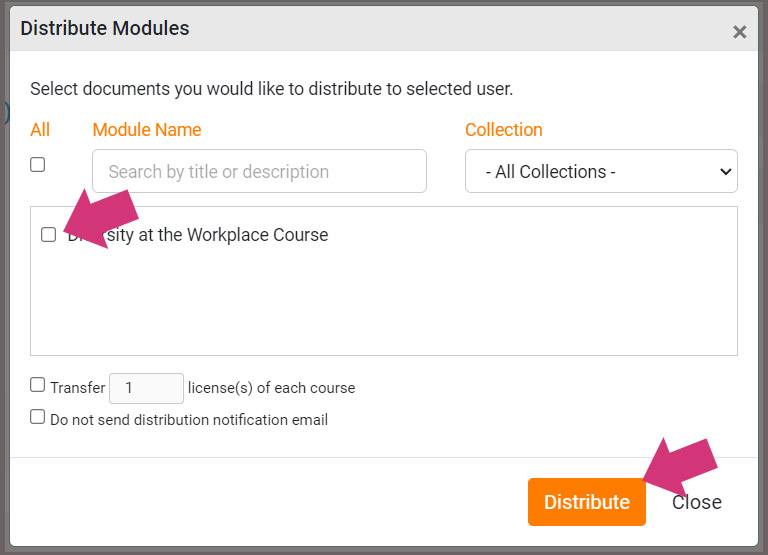The width and height of the screenshot is (768, 555).
Task: Open the All Collections dropdown
Action: [x=601, y=171]
